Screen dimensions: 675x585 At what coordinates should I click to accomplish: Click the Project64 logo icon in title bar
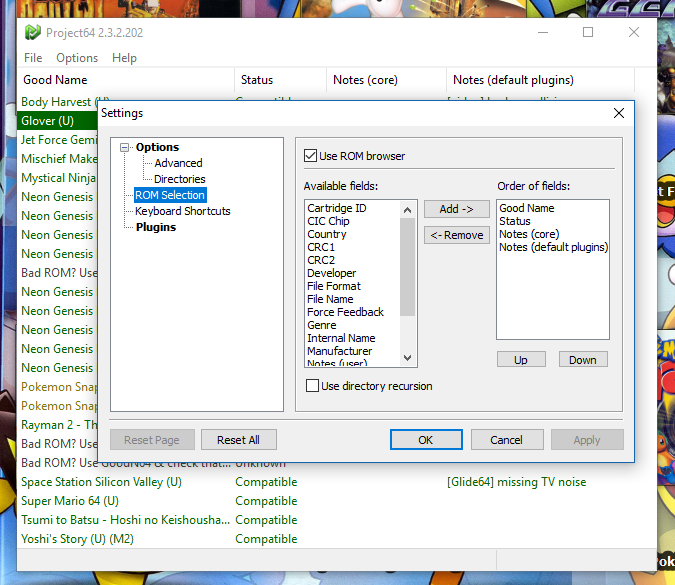click(x=33, y=32)
